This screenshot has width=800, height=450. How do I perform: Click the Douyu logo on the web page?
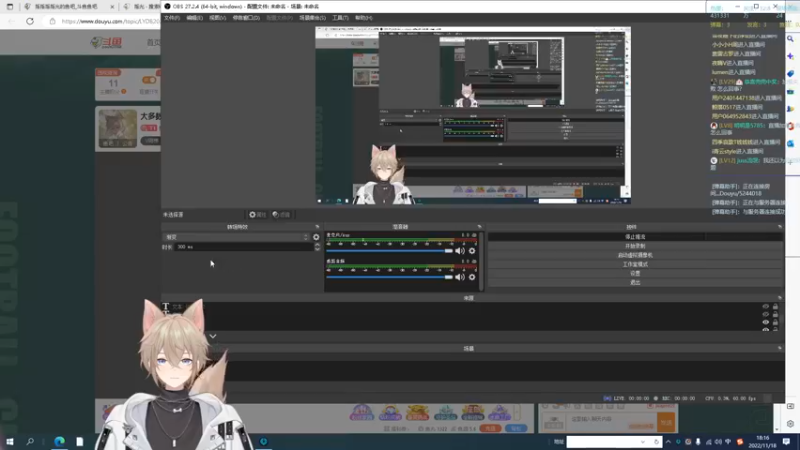coord(106,42)
